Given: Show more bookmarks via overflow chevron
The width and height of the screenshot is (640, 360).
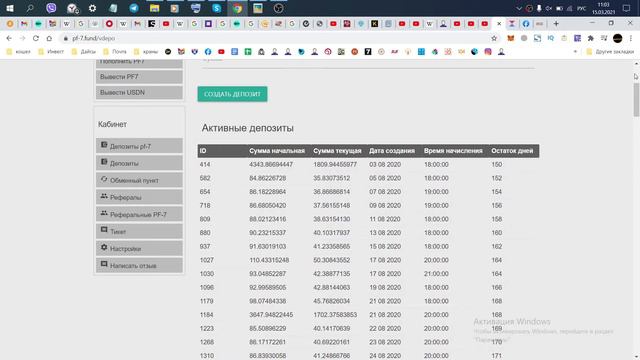Looking at the screenshot, I should click(x=575, y=52).
